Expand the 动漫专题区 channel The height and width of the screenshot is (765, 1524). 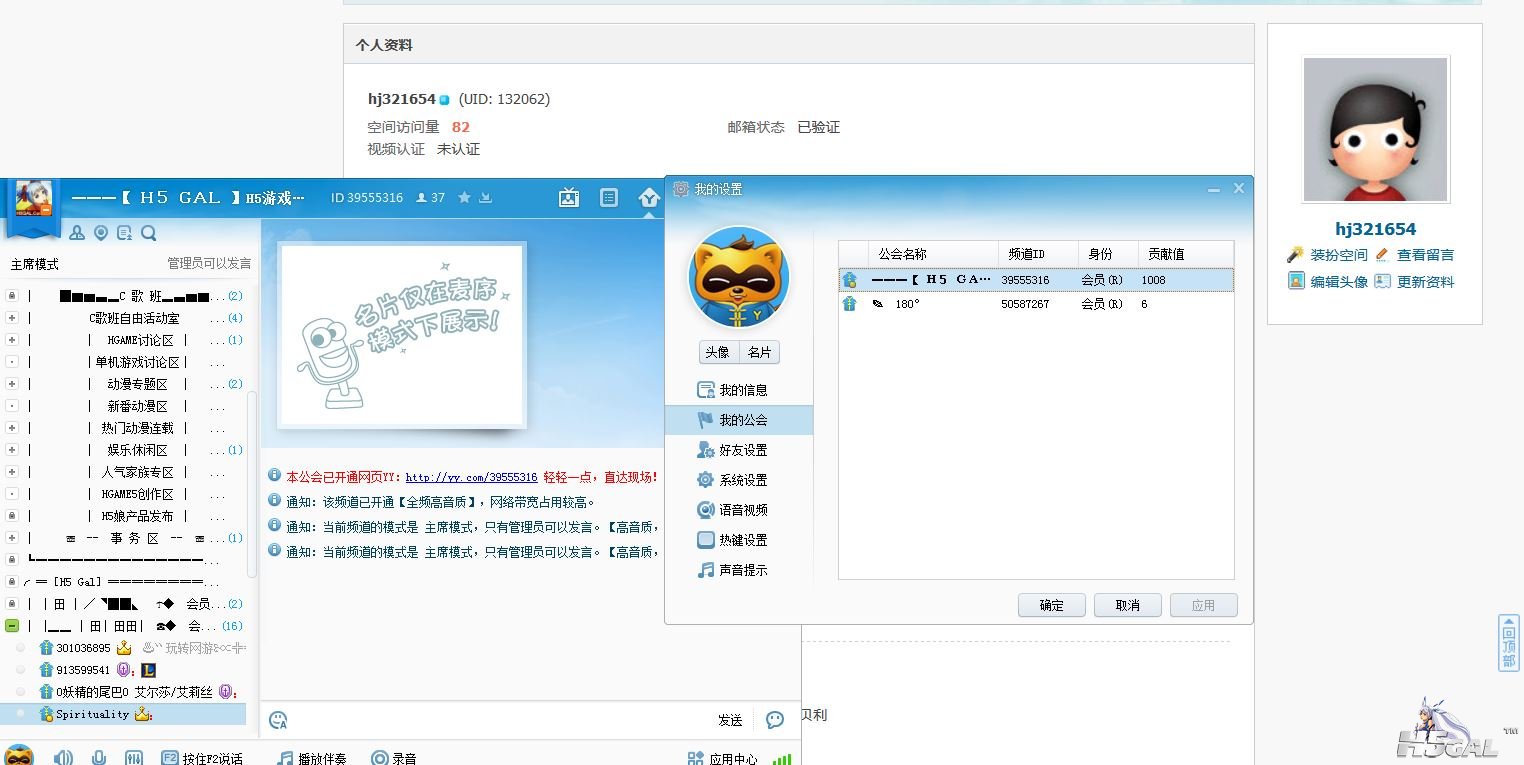(12, 384)
